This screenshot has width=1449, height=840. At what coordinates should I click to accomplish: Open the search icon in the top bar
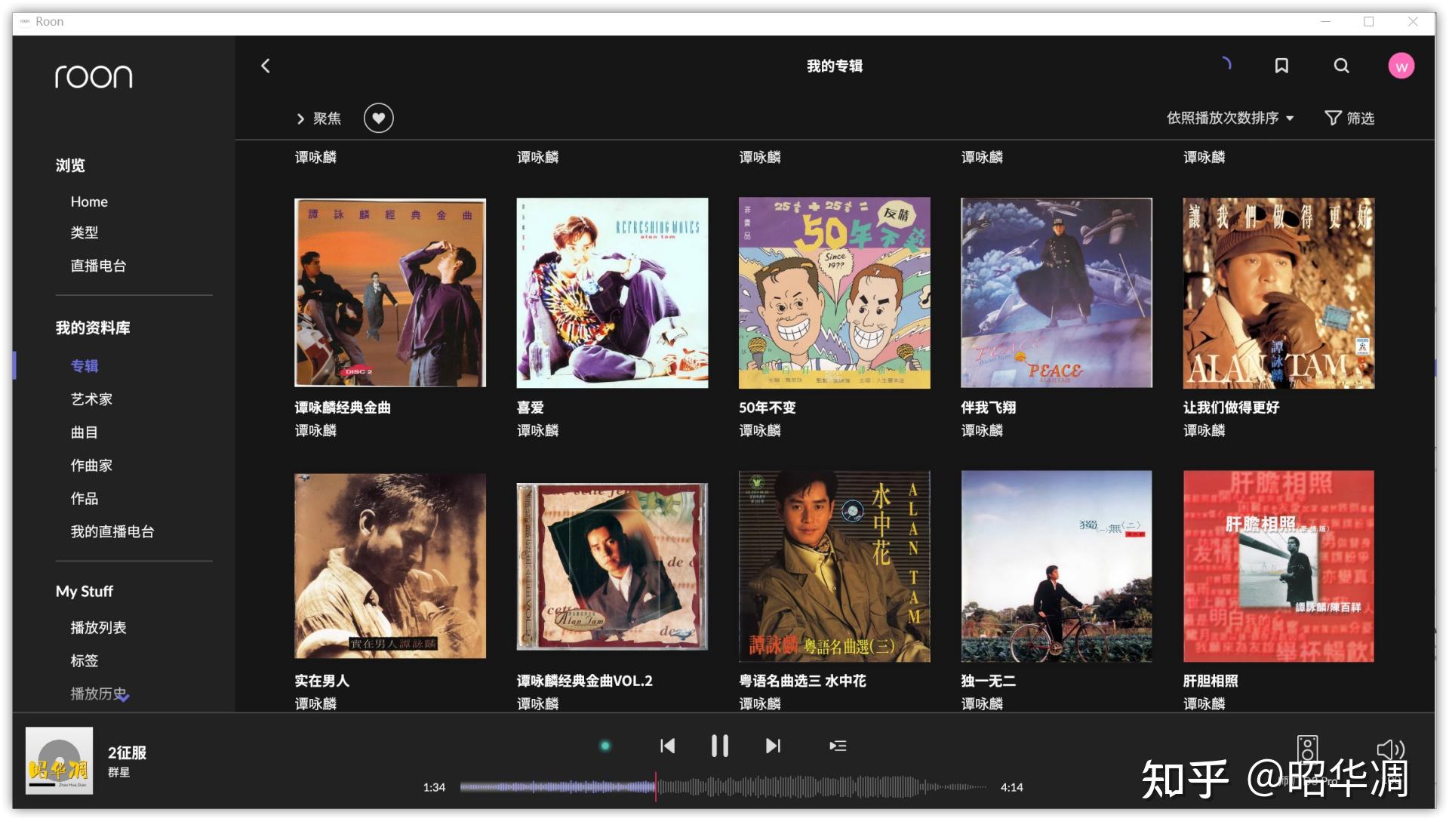(x=1342, y=66)
